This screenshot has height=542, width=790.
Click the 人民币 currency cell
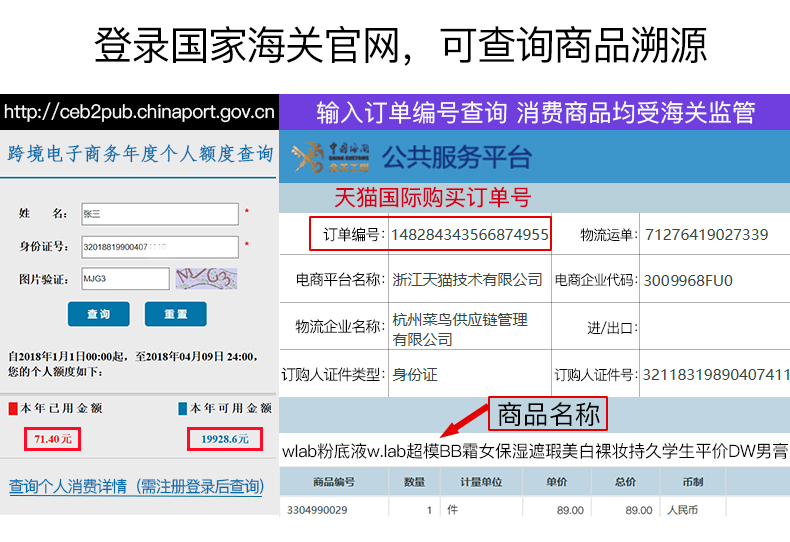(x=693, y=509)
